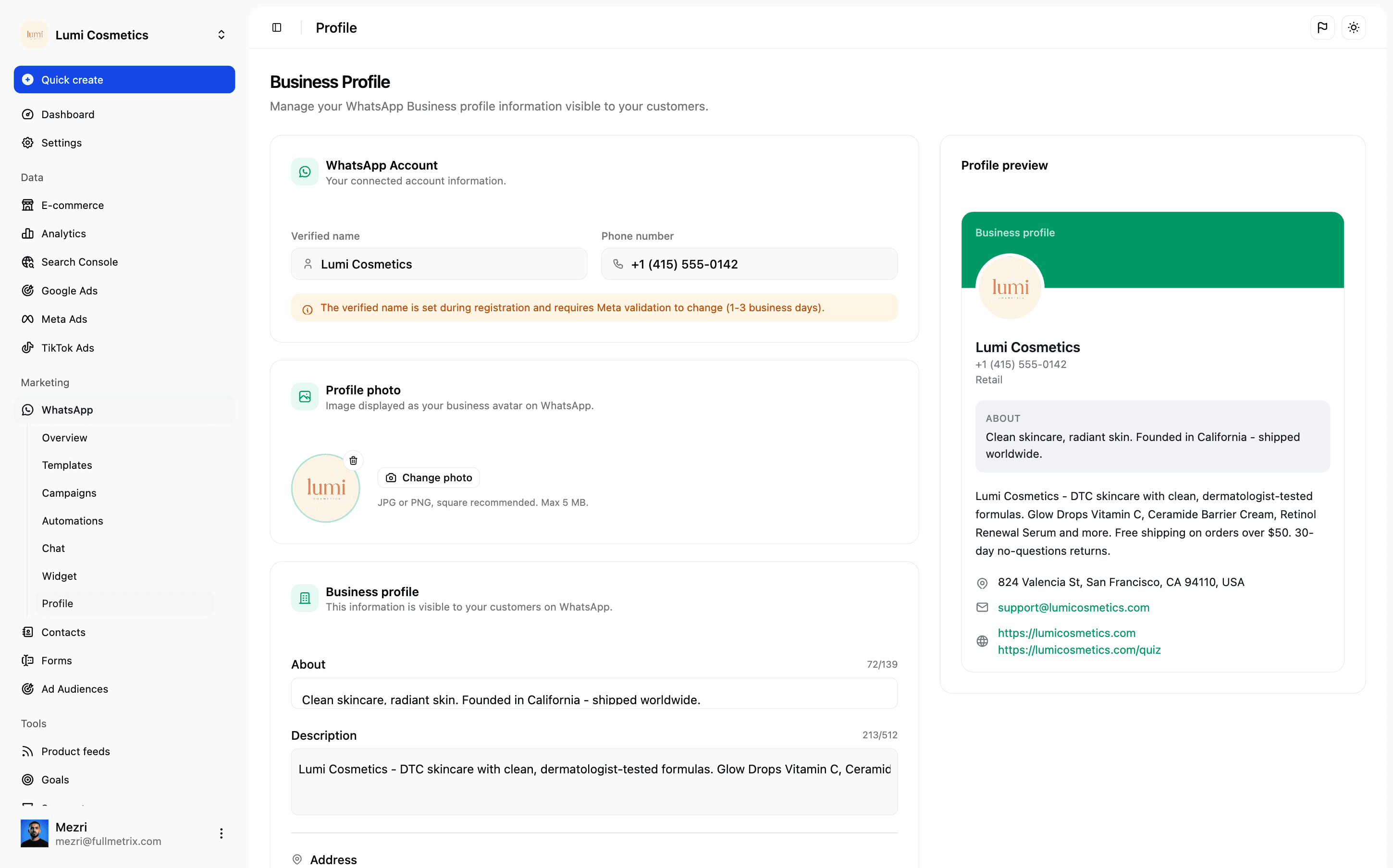Open the user menu three-dot icon

click(221, 833)
